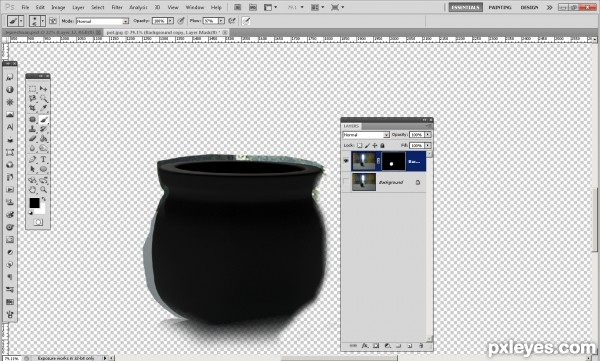
Task: Select the 3D Orbit camera tool
Action: pyautogui.click(x=43, y=180)
